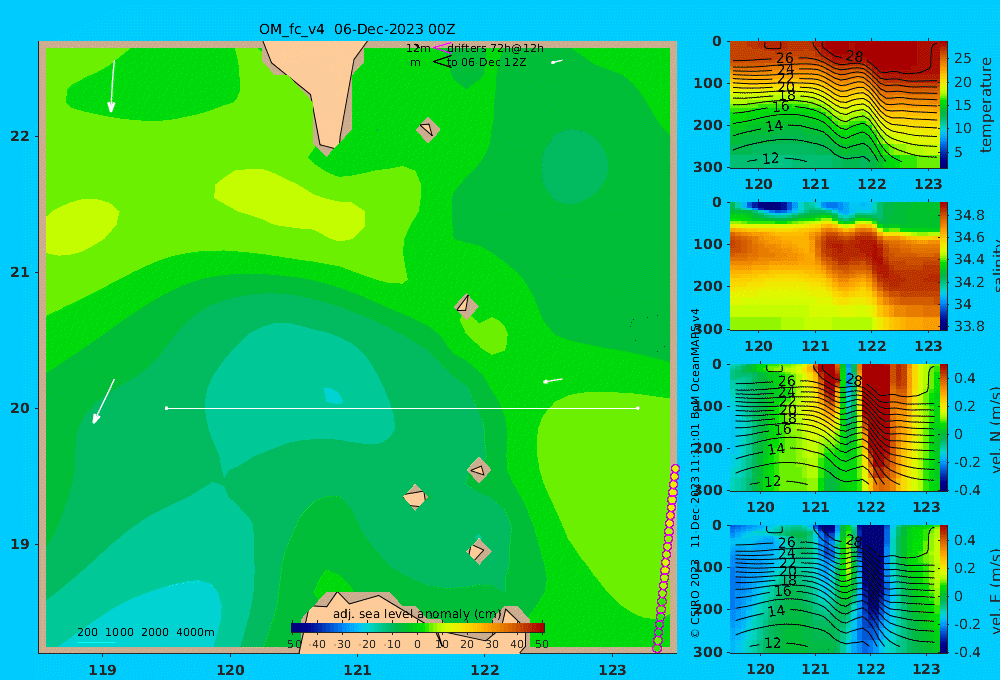The image size is (1000, 680).
Task: Click depth label '300' of the temperature panel
Action: (708, 167)
